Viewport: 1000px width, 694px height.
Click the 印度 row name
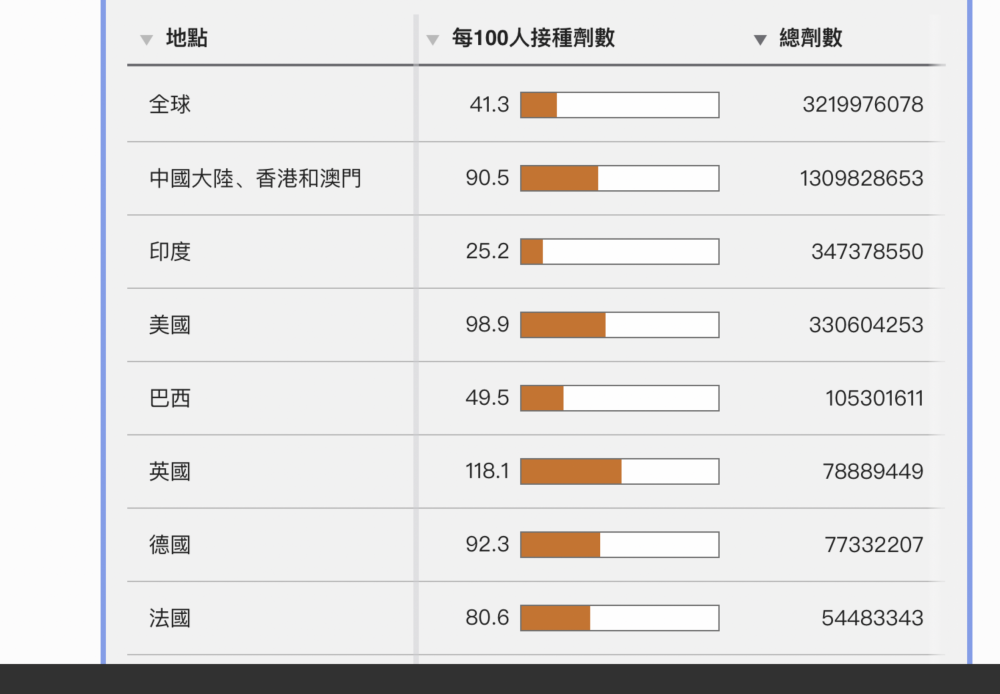pyautogui.click(x=170, y=252)
